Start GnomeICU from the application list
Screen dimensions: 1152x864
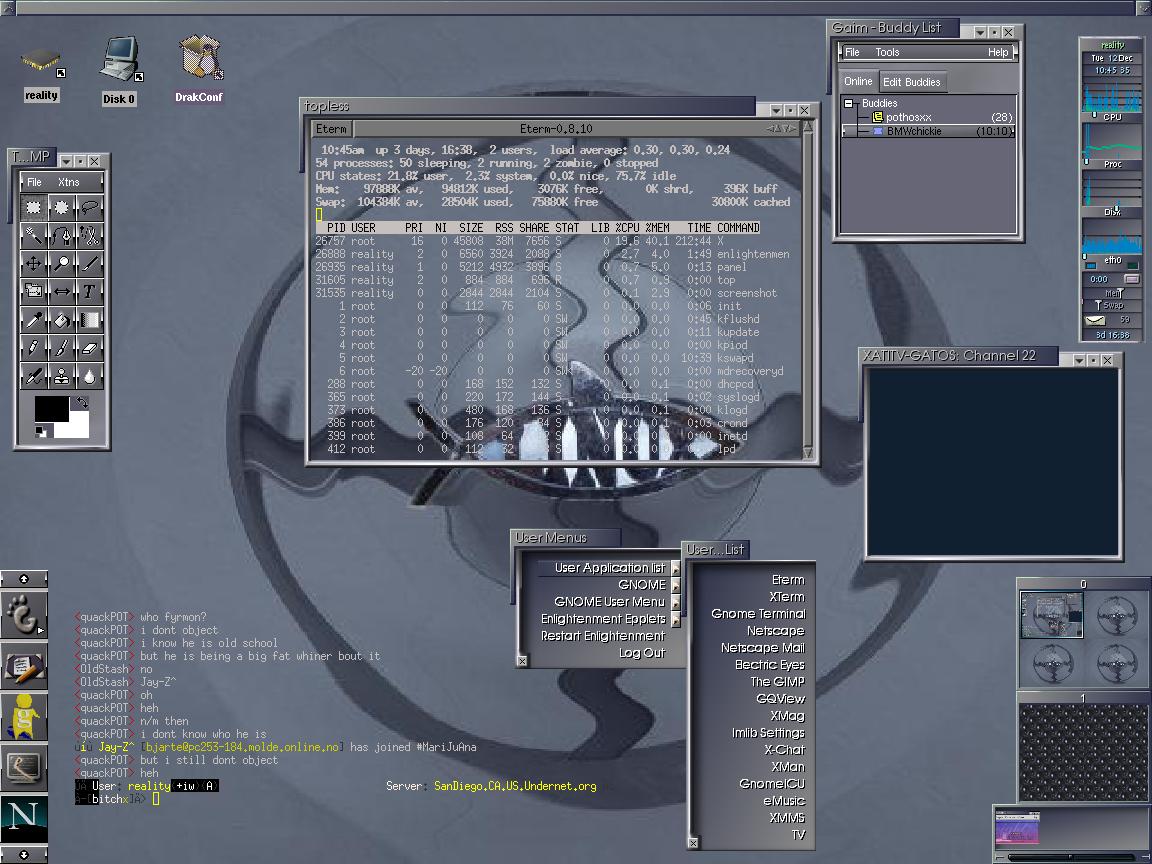[771, 784]
